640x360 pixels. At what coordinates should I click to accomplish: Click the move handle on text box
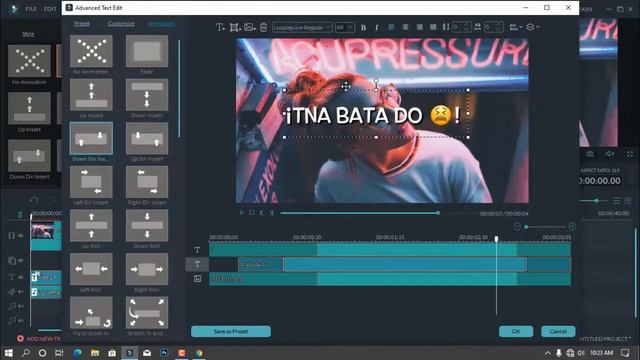346,86
